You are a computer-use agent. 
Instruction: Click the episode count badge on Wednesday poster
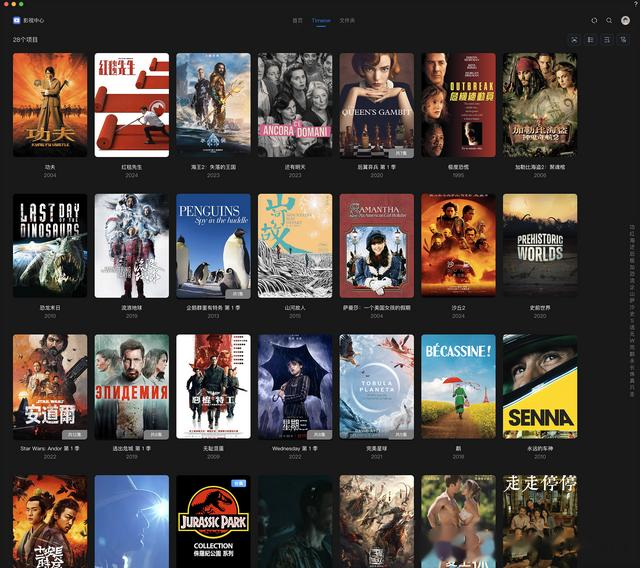pos(319,435)
